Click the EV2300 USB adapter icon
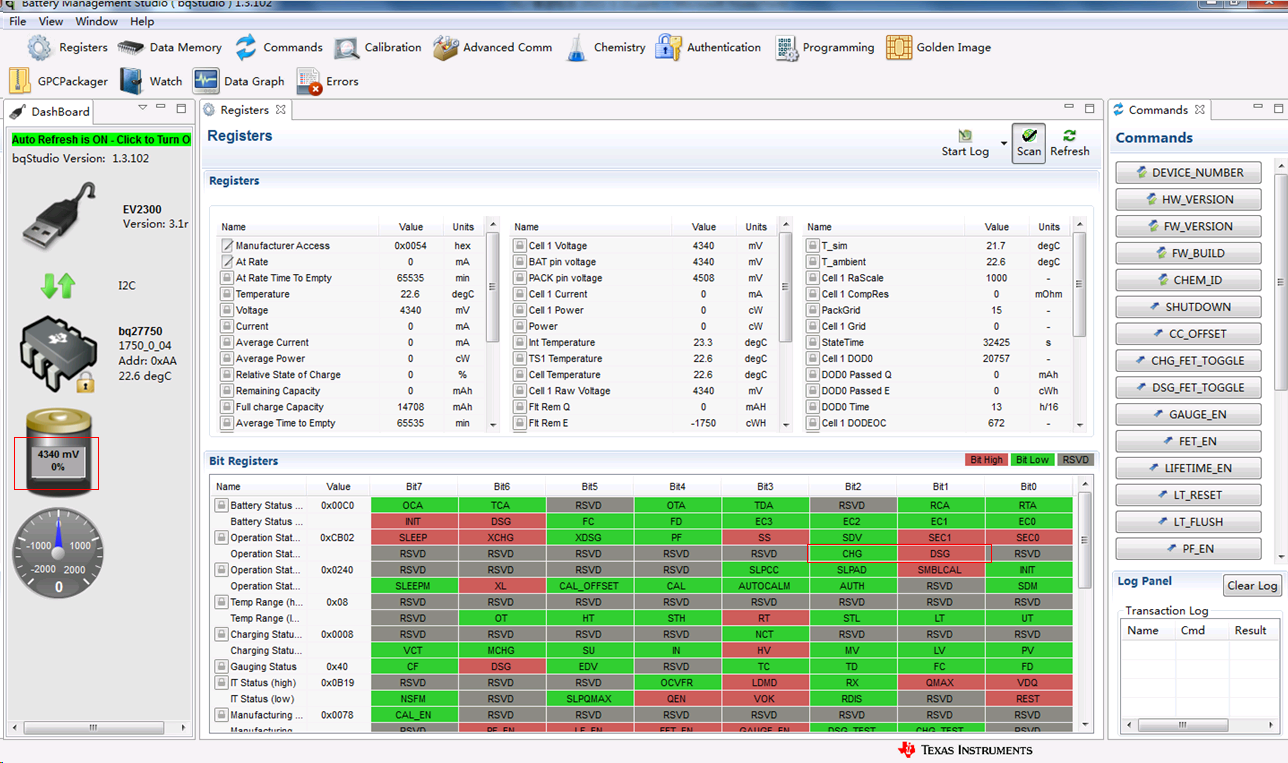1288x763 pixels. [60, 217]
